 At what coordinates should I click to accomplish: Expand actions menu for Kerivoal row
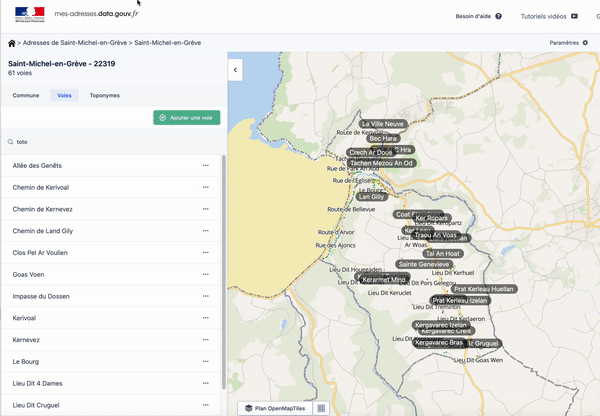coord(206,318)
